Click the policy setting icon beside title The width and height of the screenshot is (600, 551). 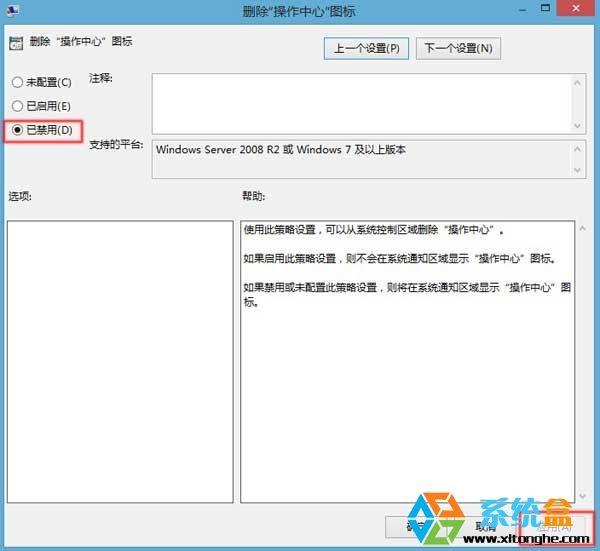[x=16, y=43]
